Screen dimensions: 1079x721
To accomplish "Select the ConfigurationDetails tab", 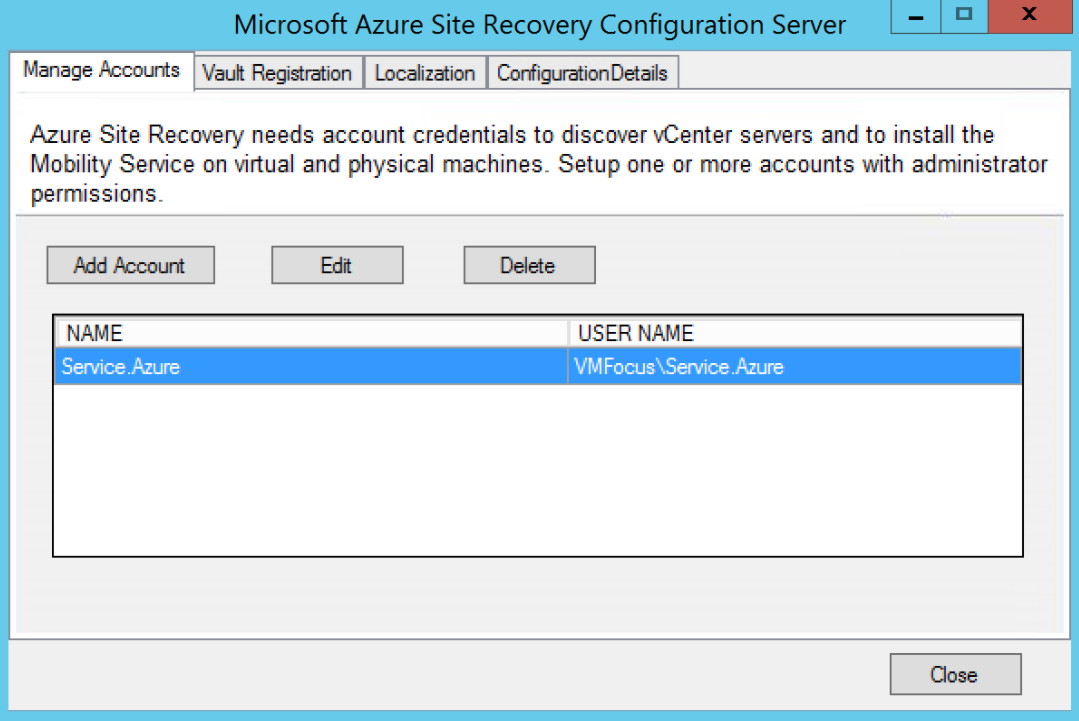I will click(583, 72).
